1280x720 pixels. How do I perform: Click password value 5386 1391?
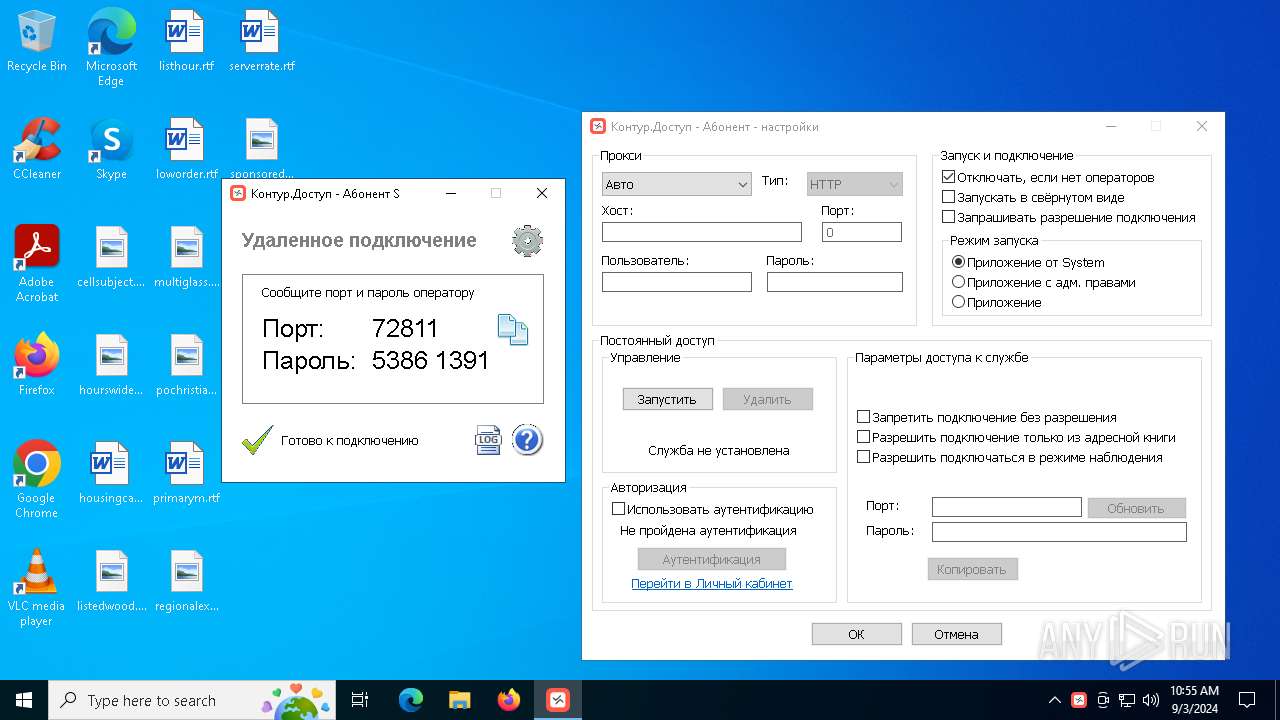pyautogui.click(x=430, y=361)
